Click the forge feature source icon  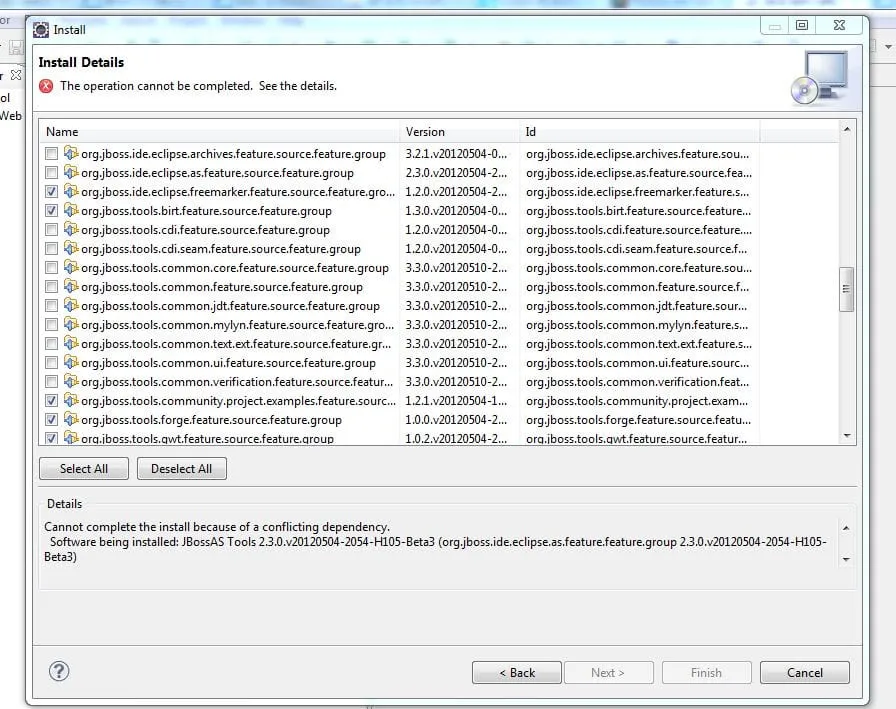tap(71, 419)
